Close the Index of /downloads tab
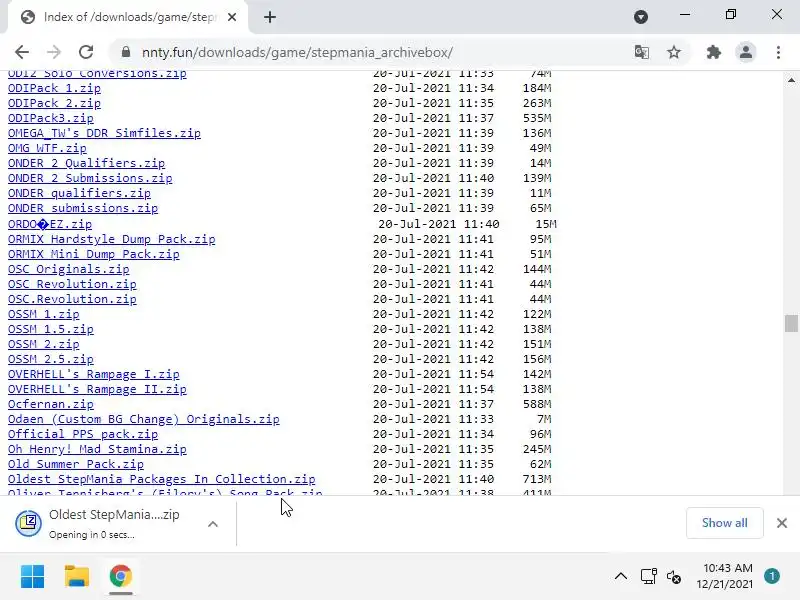Image resolution: width=800 pixels, height=600 pixels. 232,17
